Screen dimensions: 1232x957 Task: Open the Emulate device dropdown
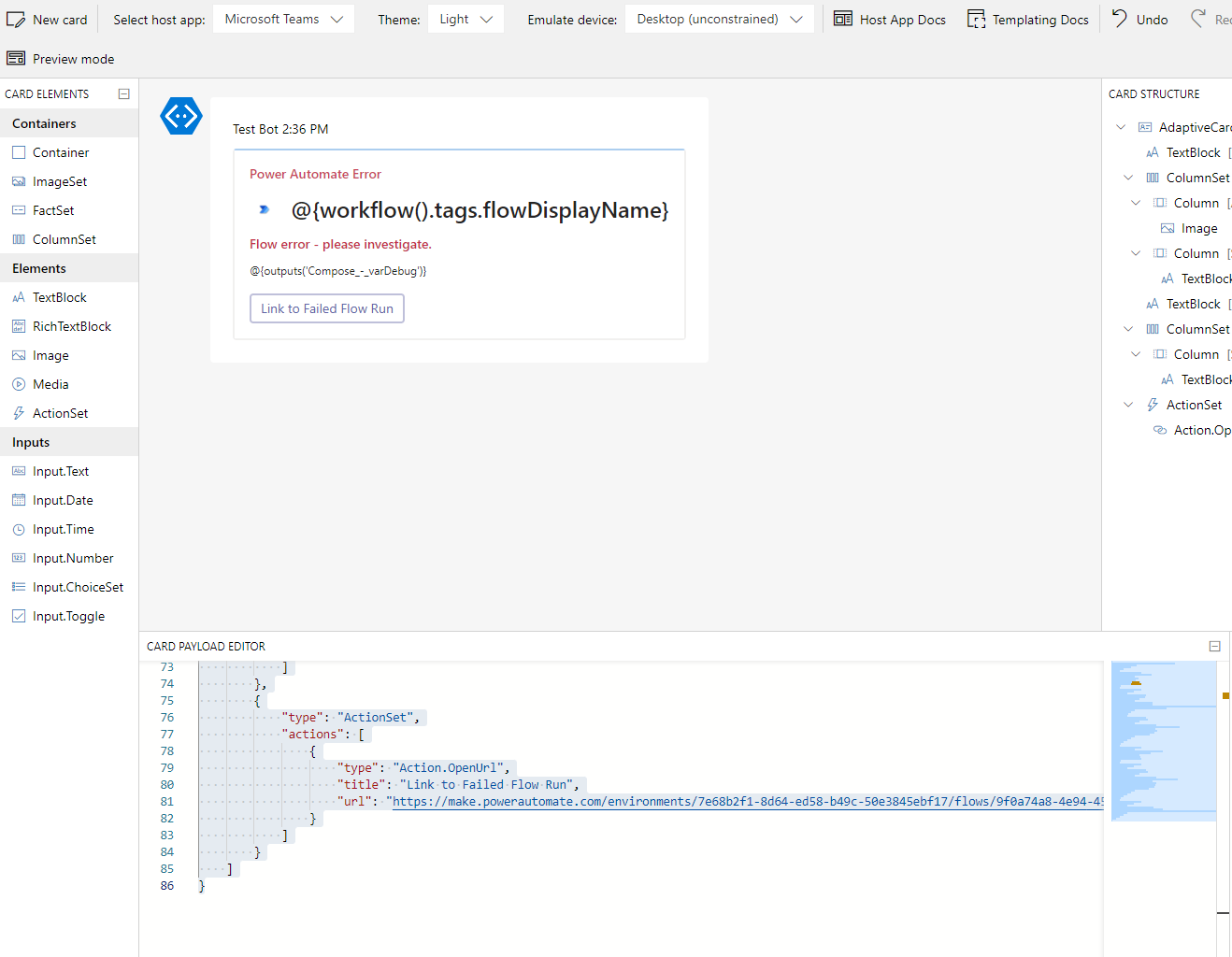pos(720,19)
